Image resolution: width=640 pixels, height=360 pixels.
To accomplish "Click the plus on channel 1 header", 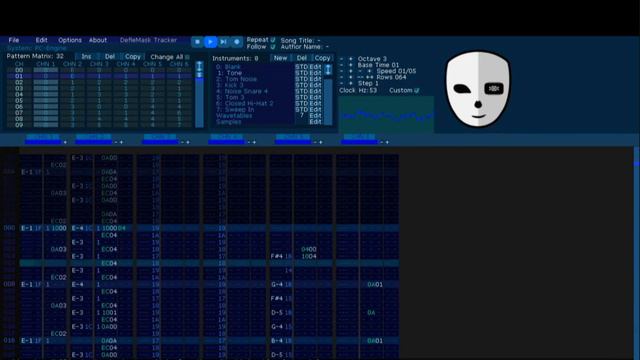I will coord(65,142).
